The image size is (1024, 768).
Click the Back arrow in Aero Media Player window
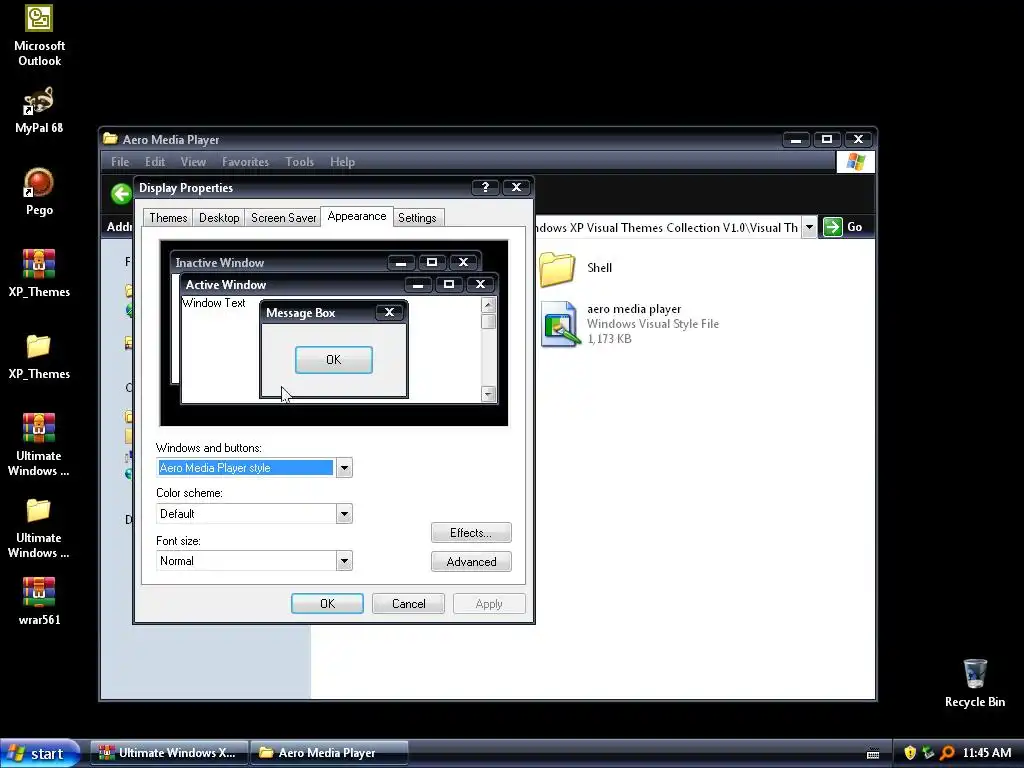tap(121, 194)
